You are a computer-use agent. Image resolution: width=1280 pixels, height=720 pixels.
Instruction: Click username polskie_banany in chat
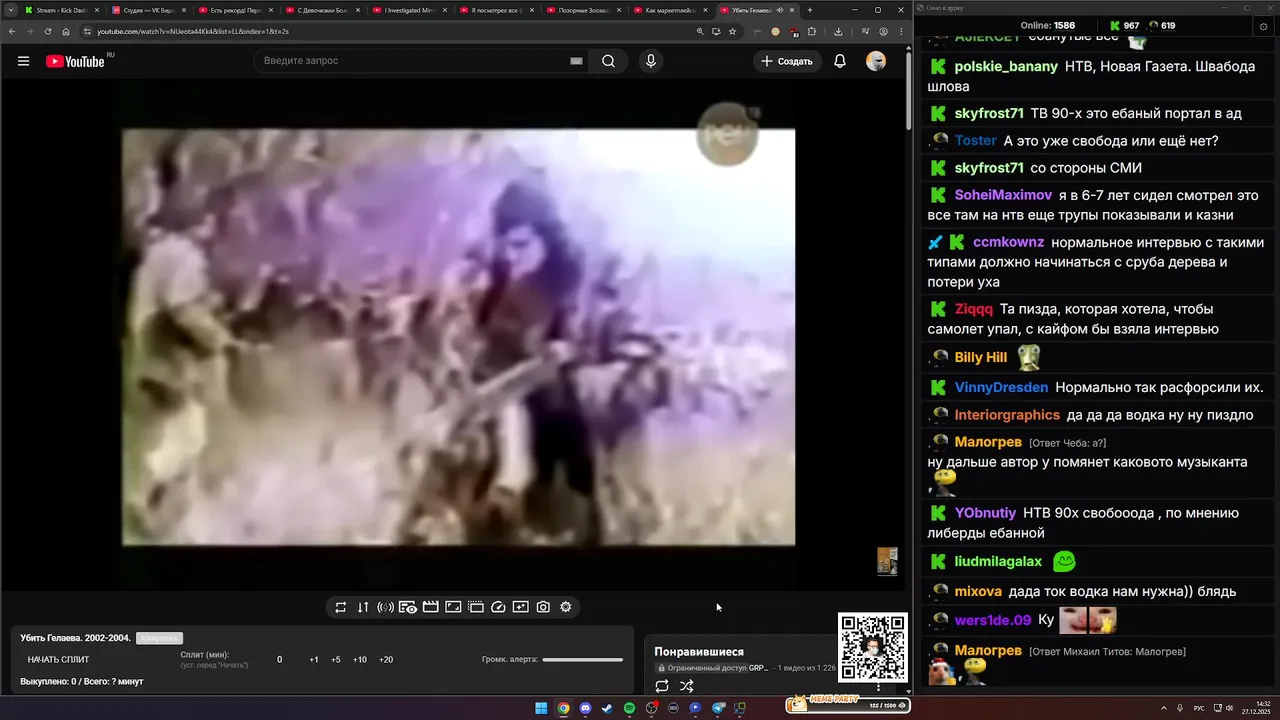coord(1006,67)
